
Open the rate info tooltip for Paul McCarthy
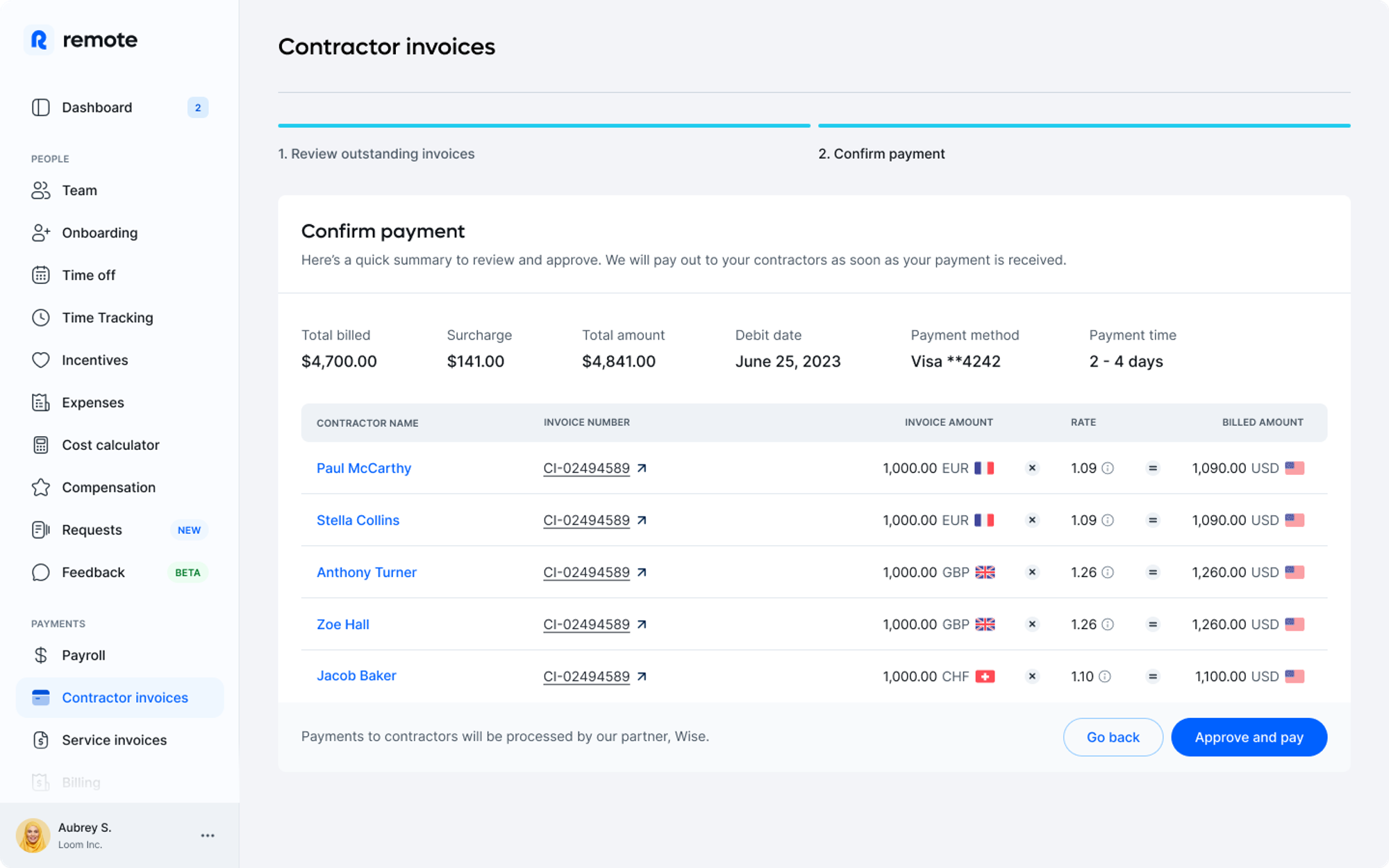click(1107, 468)
